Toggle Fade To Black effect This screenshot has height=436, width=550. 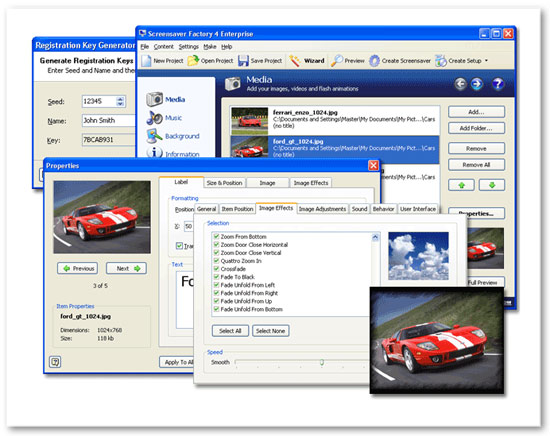coord(216,277)
